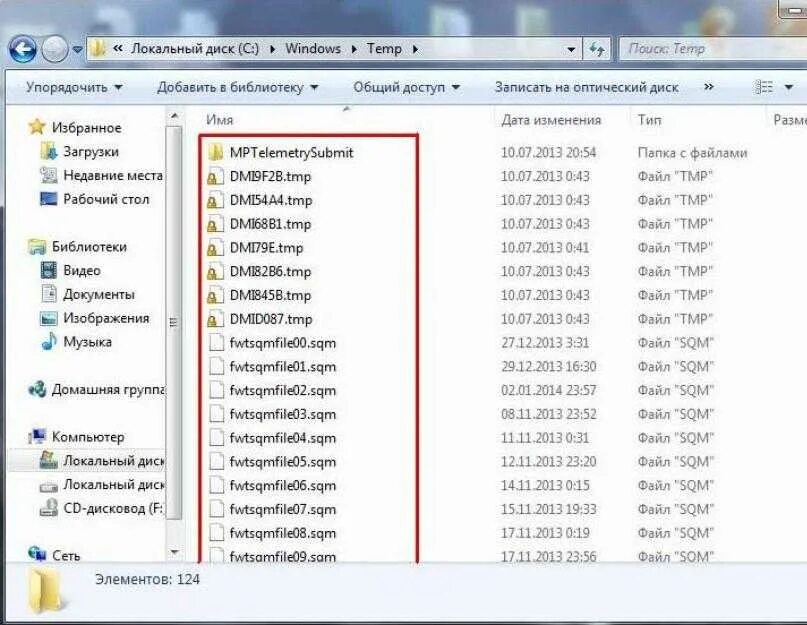Screen dimensions: 807x625
Task: Open the view options dropdown arrow
Action: [788, 88]
